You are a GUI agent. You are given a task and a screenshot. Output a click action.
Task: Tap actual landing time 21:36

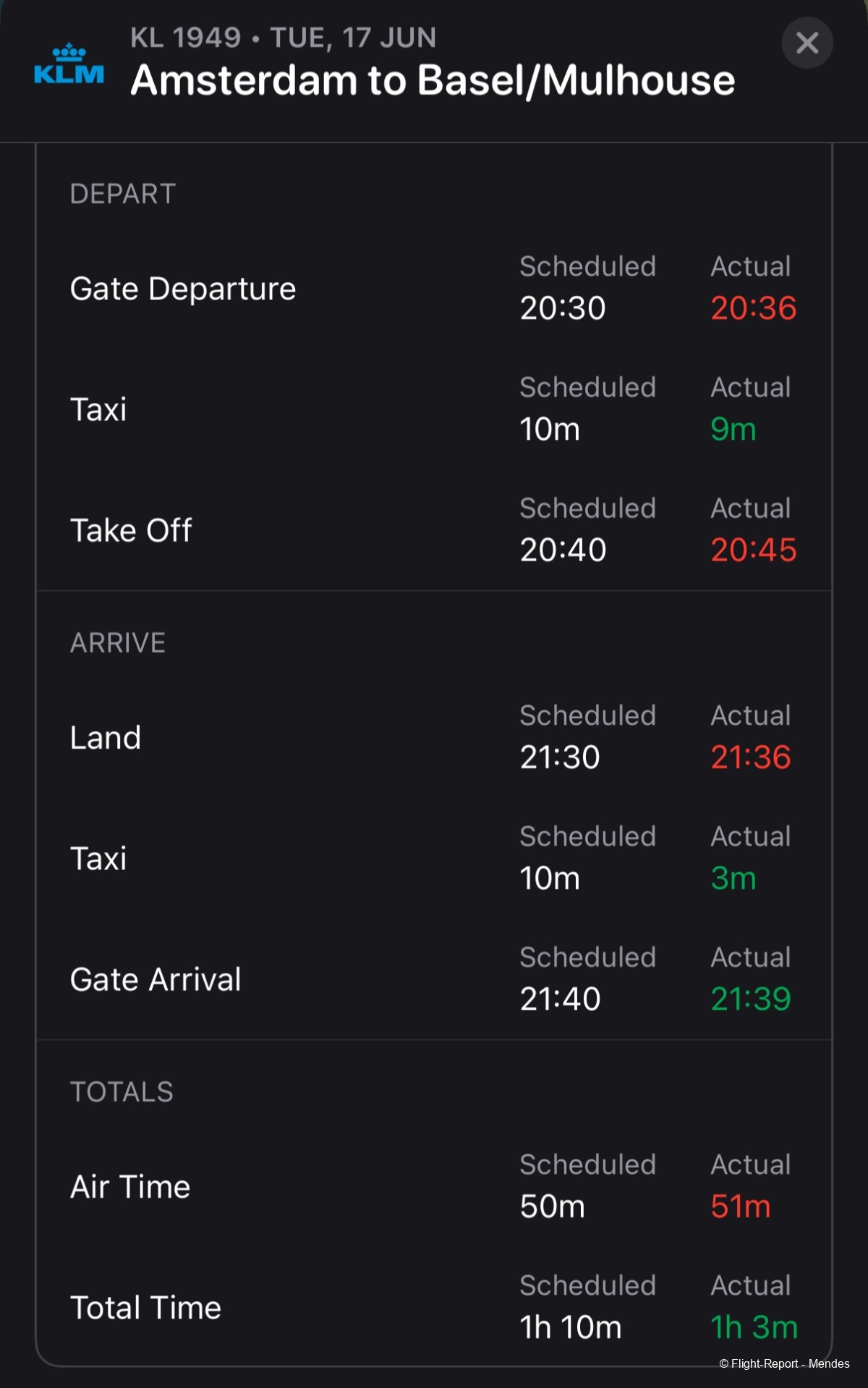751,757
